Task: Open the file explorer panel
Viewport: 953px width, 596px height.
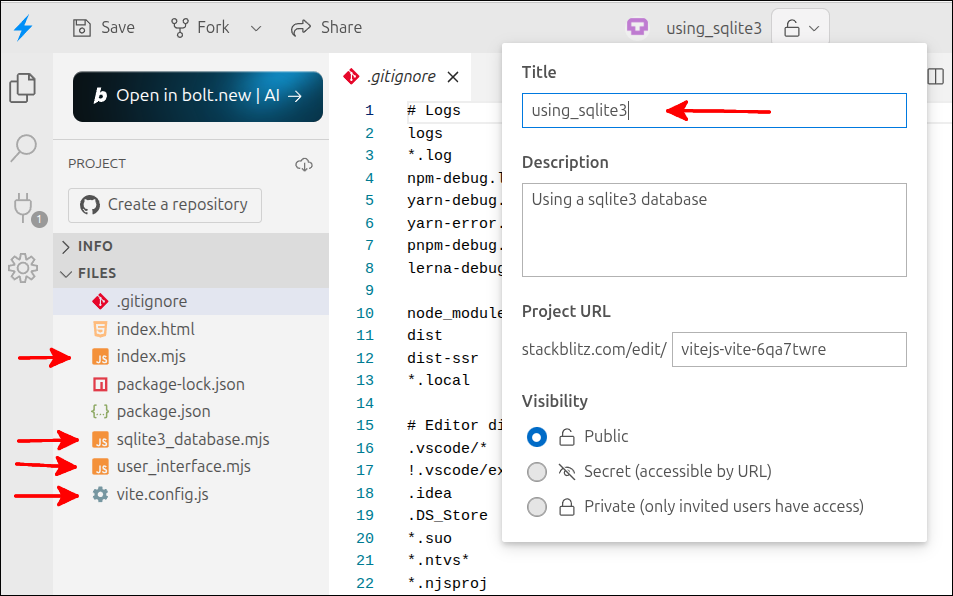Action: point(24,88)
